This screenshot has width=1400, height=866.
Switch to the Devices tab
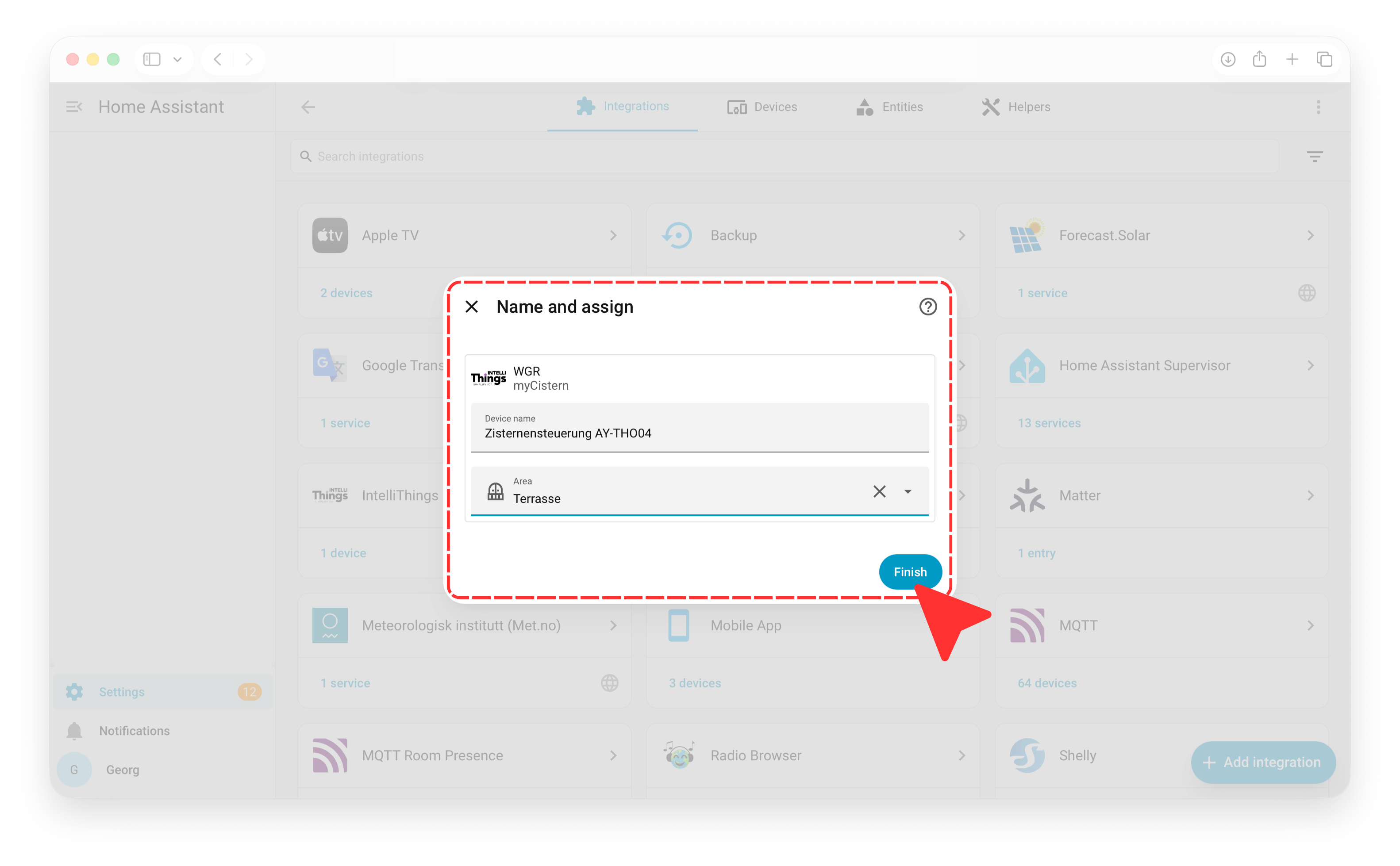pyautogui.click(x=762, y=107)
